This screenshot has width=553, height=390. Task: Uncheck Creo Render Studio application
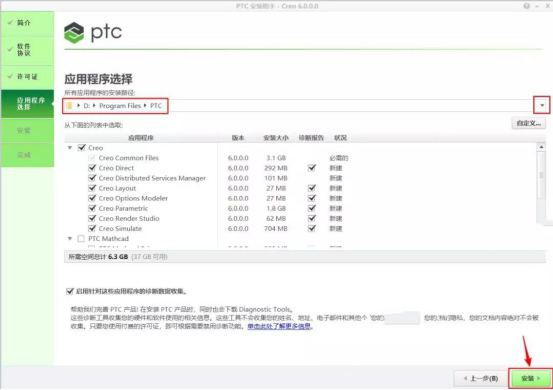(92, 218)
